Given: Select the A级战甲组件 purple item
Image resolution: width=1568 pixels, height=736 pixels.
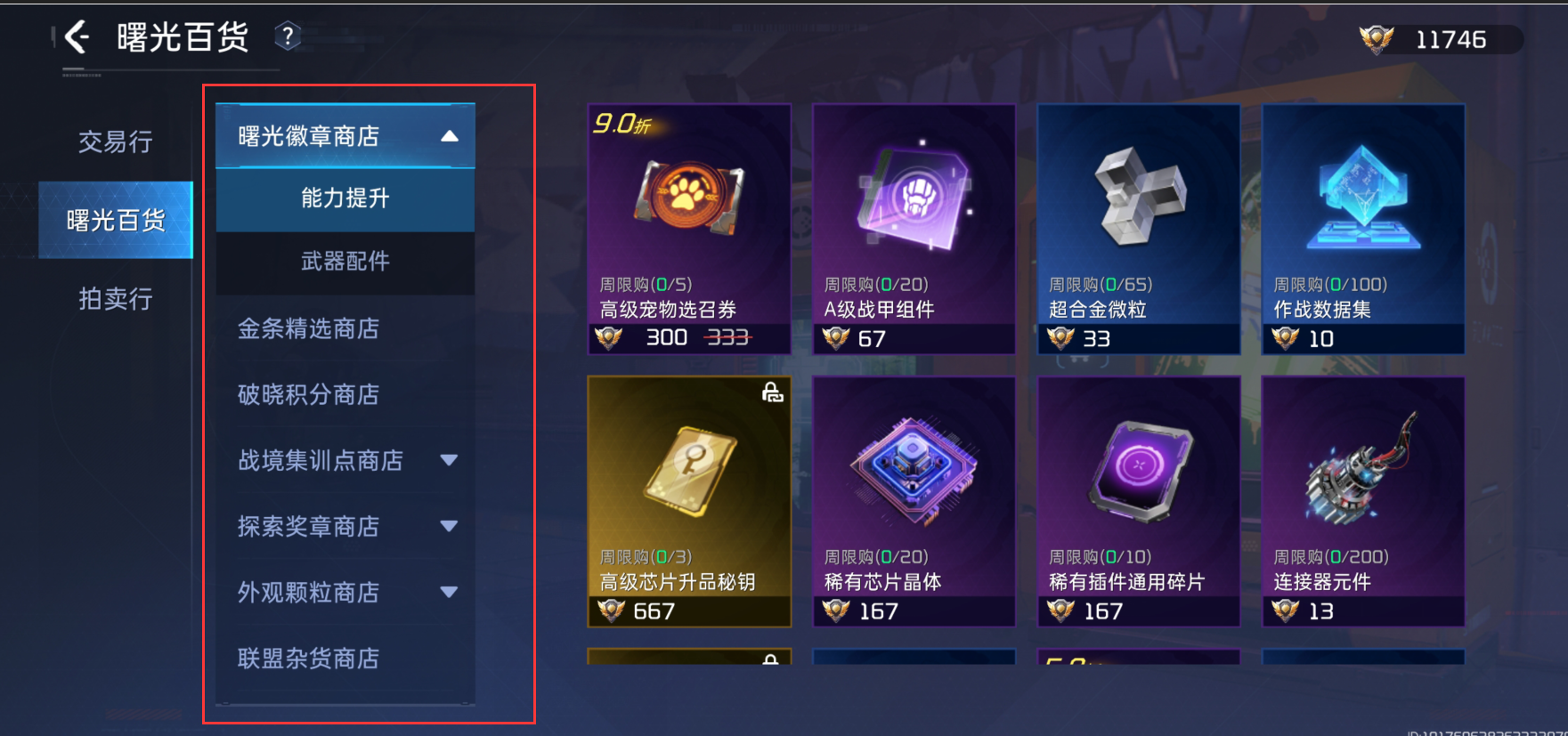Looking at the screenshot, I should tap(914, 230).
